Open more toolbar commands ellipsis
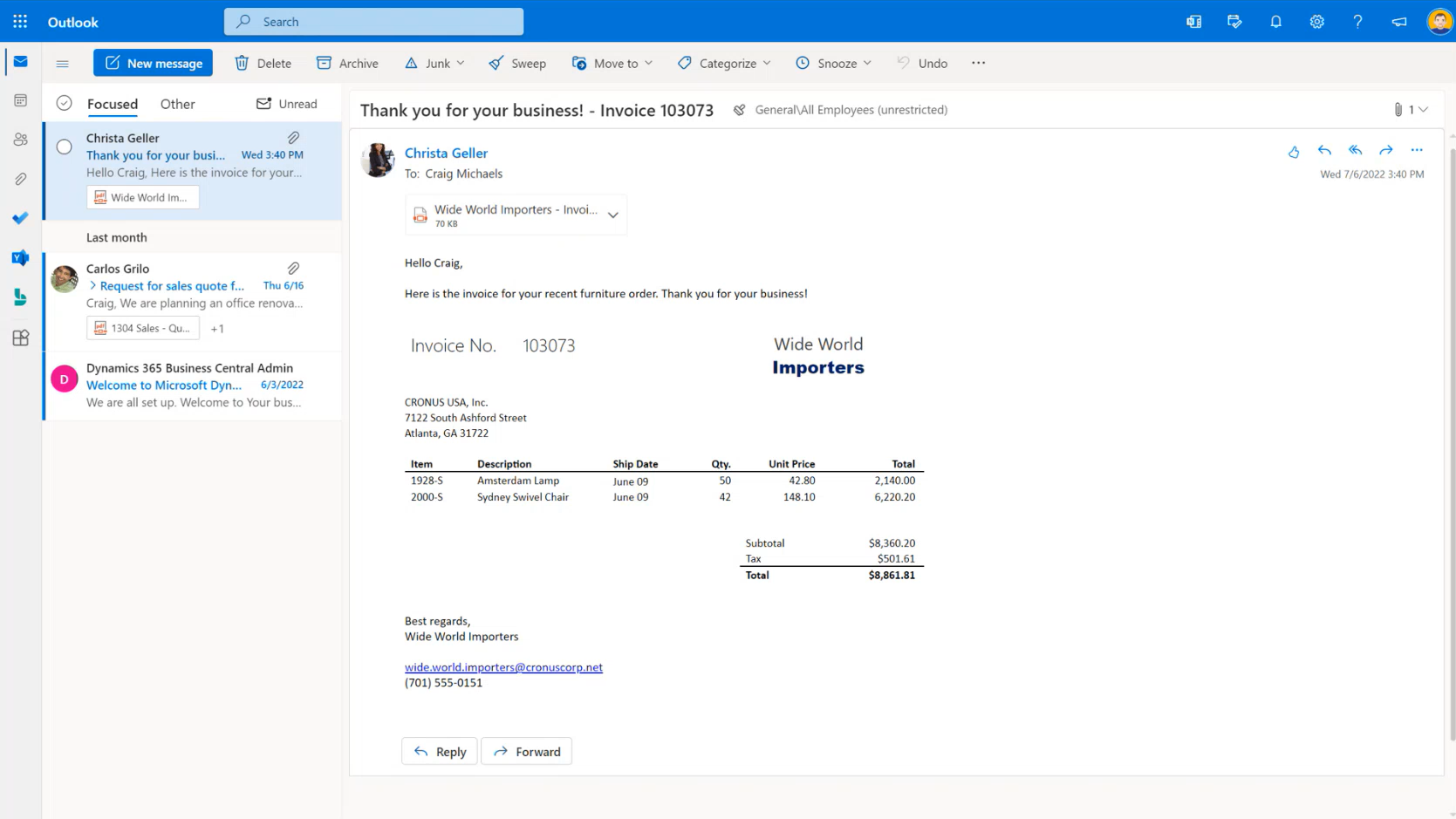This screenshot has width=1456, height=819. 979,63
